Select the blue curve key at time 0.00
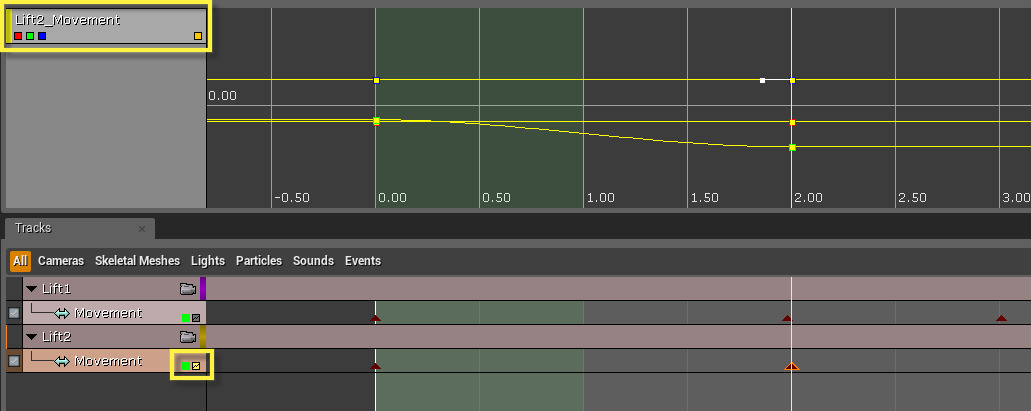 tap(376, 80)
